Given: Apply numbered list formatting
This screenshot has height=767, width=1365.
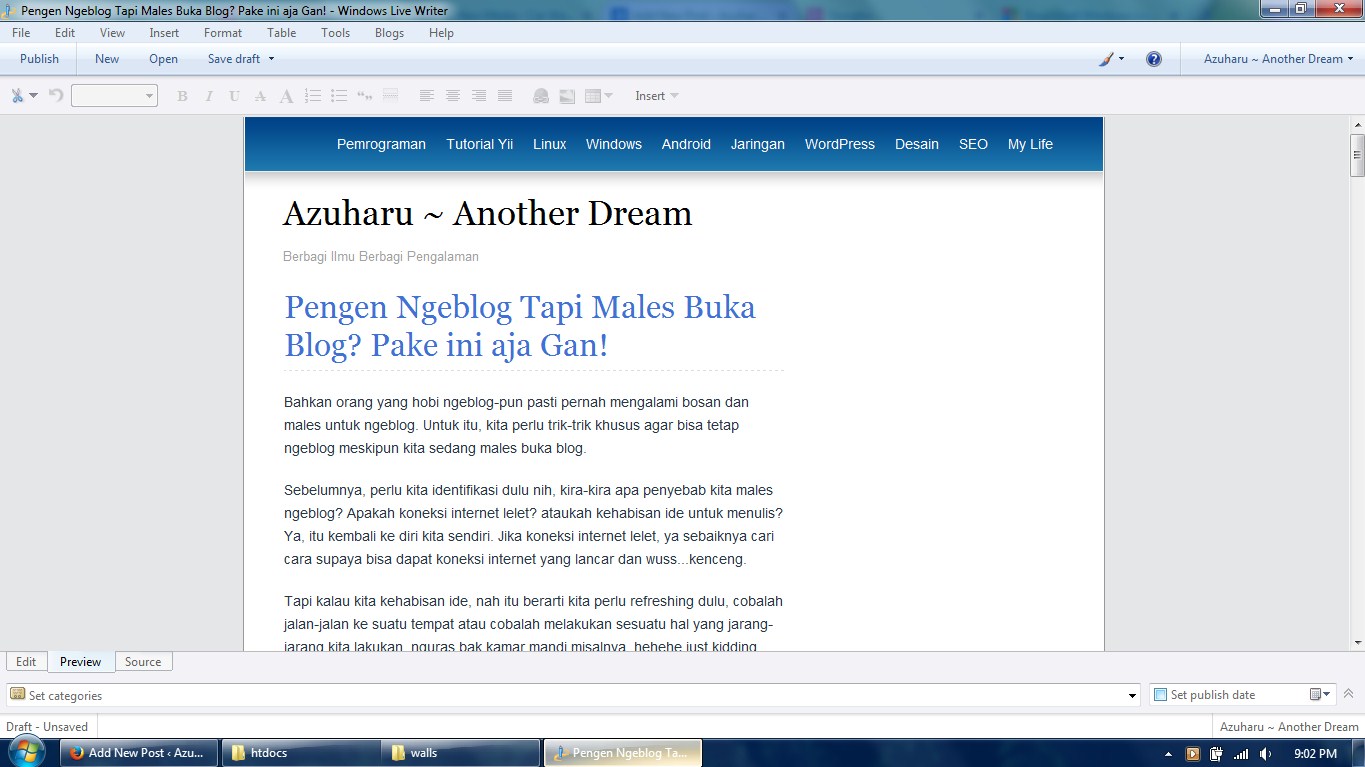Looking at the screenshot, I should tap(313, 96).
